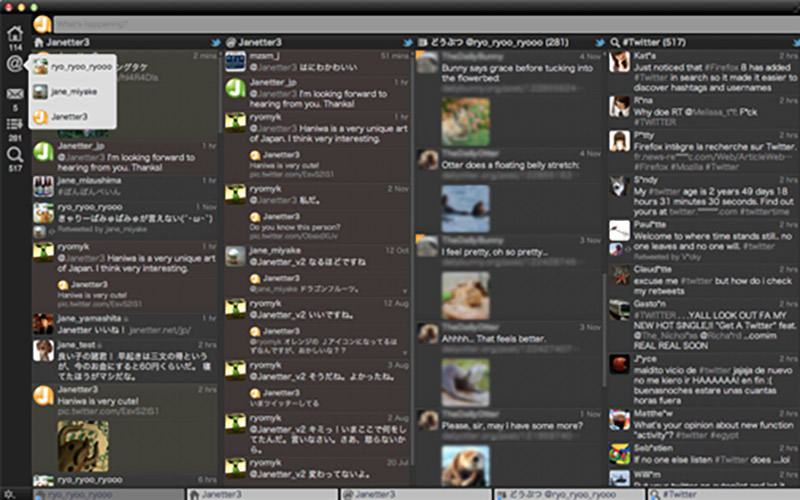Viewport: 800px width, 500px height.
Task: Click 'excuse me #twitter but how do i check' tweet
Action: (713, 286)
